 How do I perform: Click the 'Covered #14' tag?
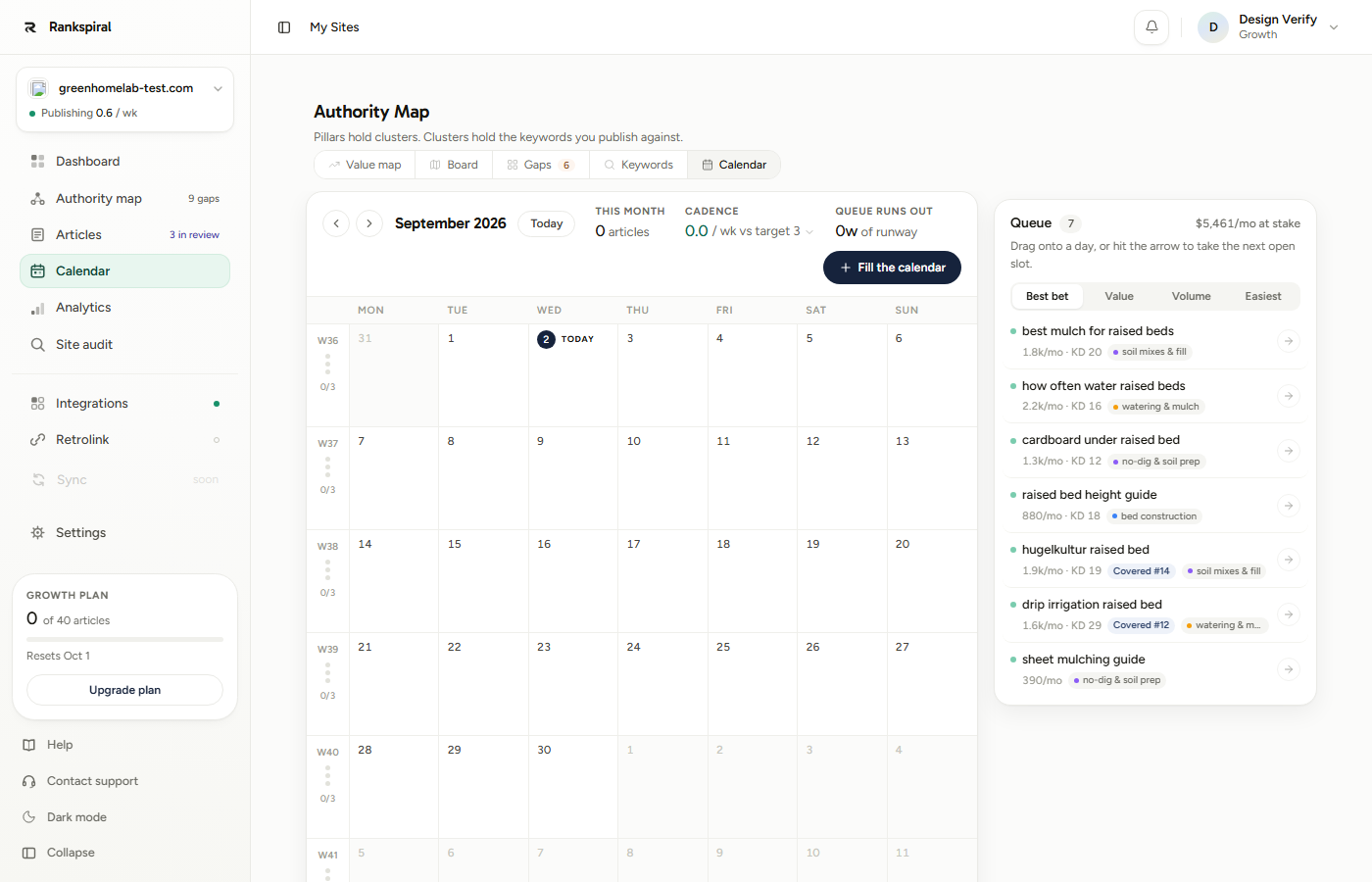(1141, 571)
